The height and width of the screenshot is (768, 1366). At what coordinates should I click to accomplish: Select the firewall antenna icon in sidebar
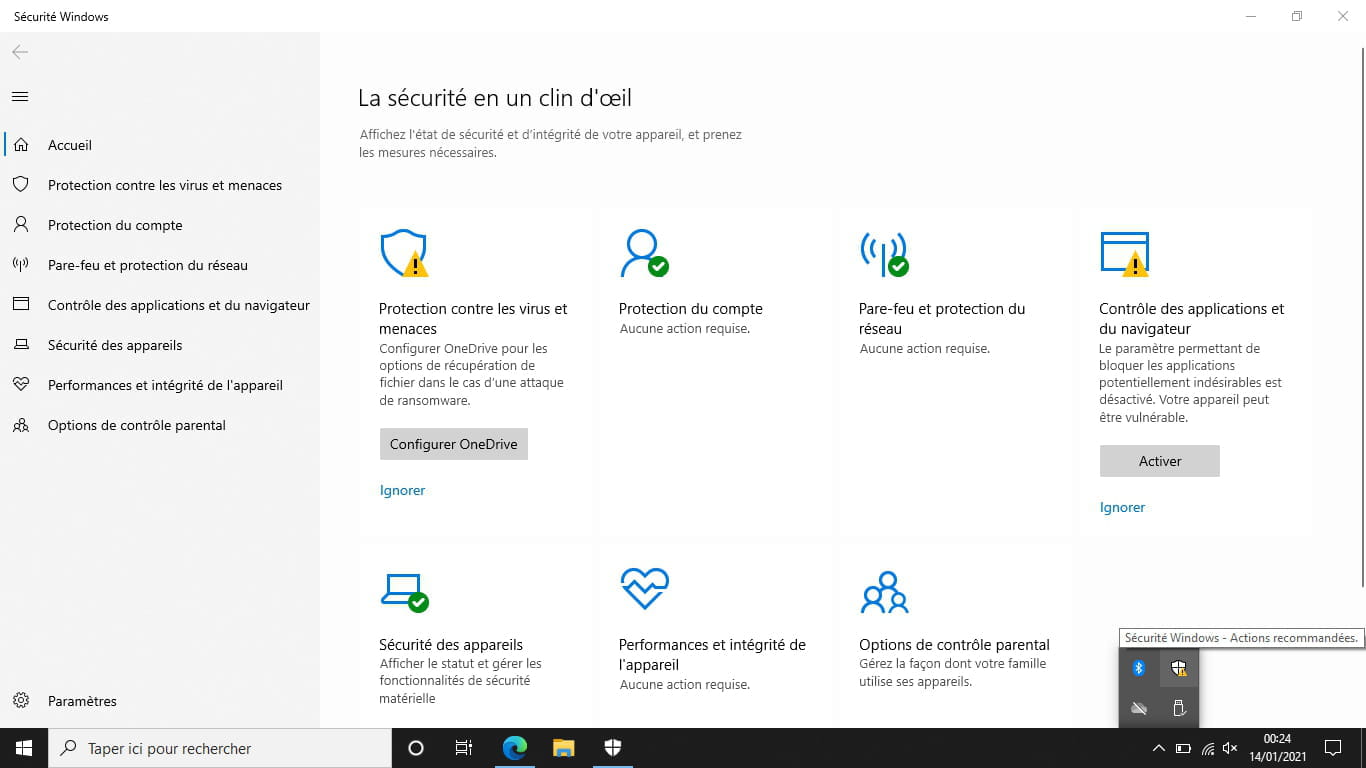click(x=20, y=265)
